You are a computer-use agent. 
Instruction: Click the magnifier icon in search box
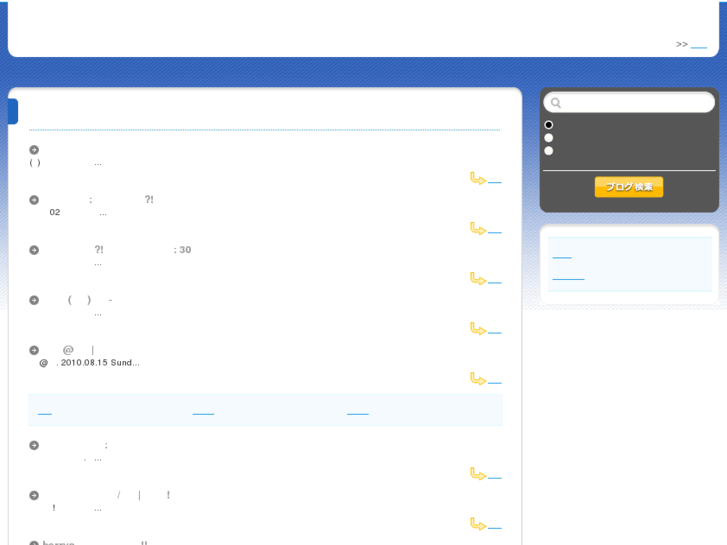coord(556,103)
